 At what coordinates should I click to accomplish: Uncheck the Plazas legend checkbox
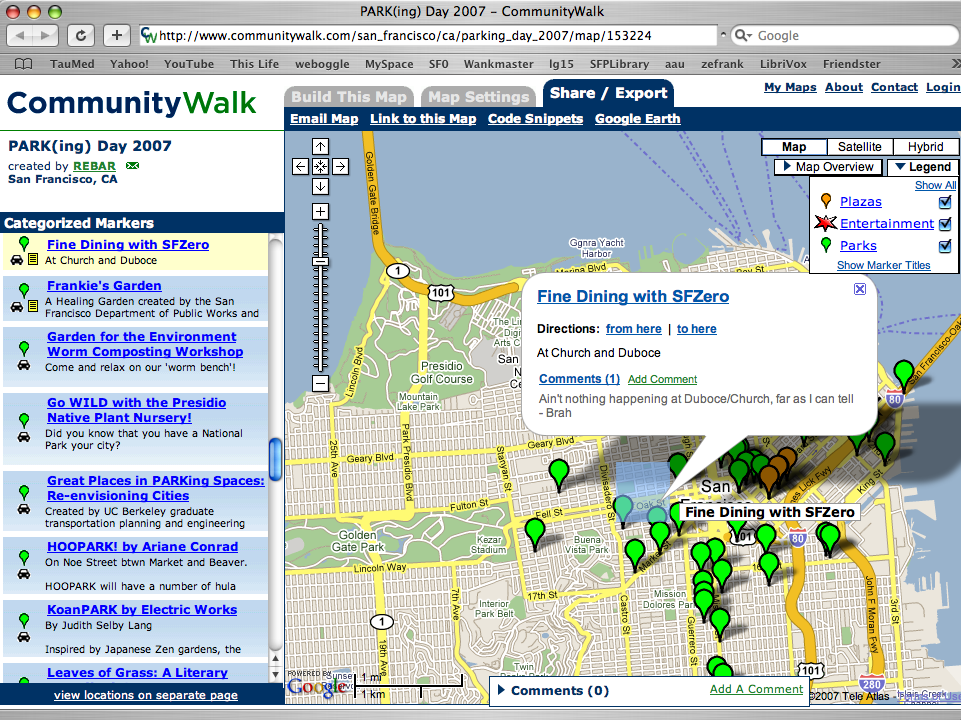(945, 202)
